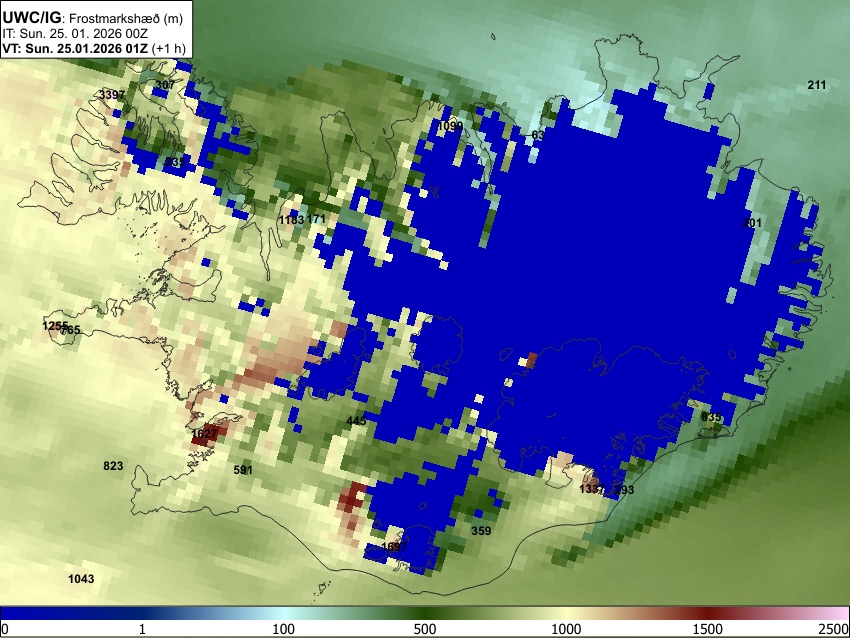
Task: Click the map value 1043
Action: pyautogui.click(x=81, y=579)
